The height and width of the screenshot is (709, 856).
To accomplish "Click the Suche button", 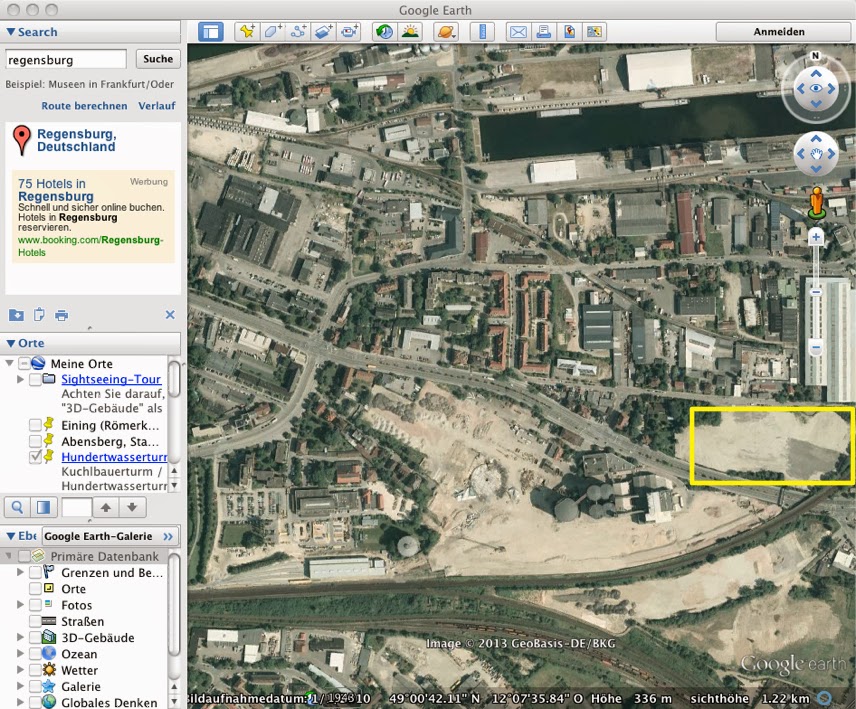I will (x=158, y=59).
